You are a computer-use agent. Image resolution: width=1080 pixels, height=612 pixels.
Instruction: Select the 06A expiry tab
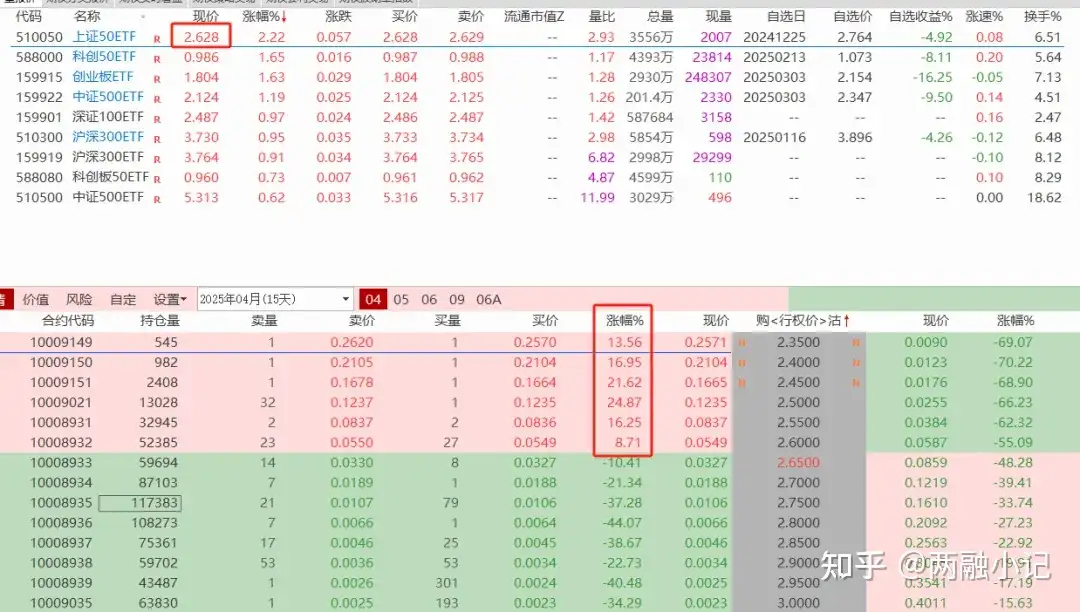pyautogui.click(x=488, y=299)
